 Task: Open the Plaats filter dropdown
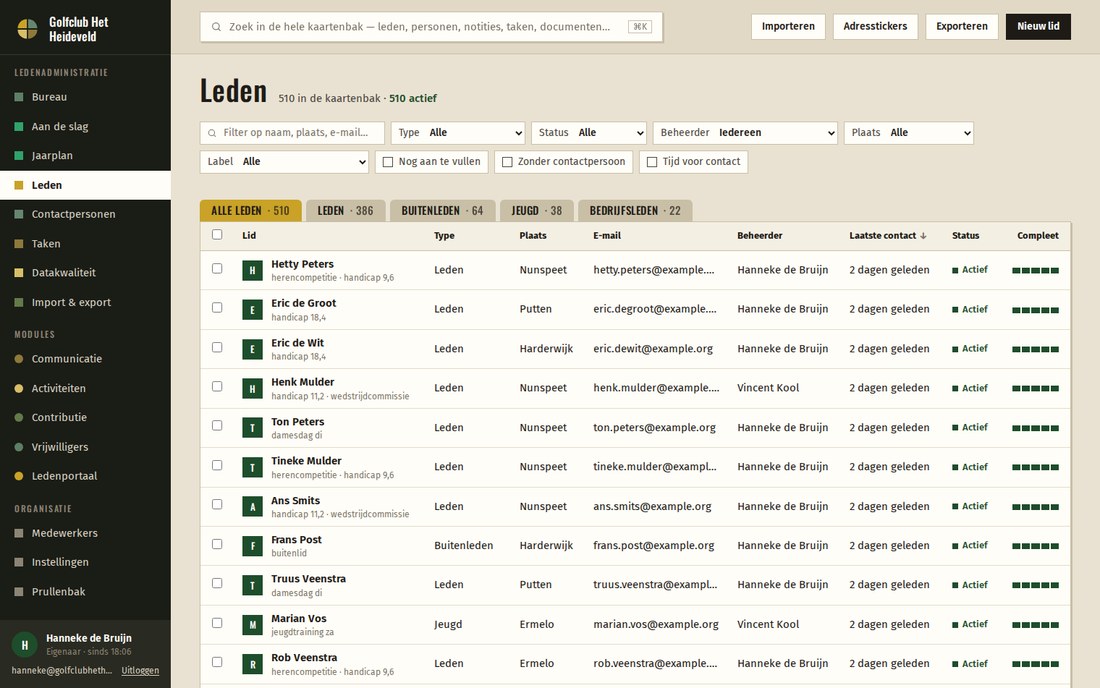[908, 133]
